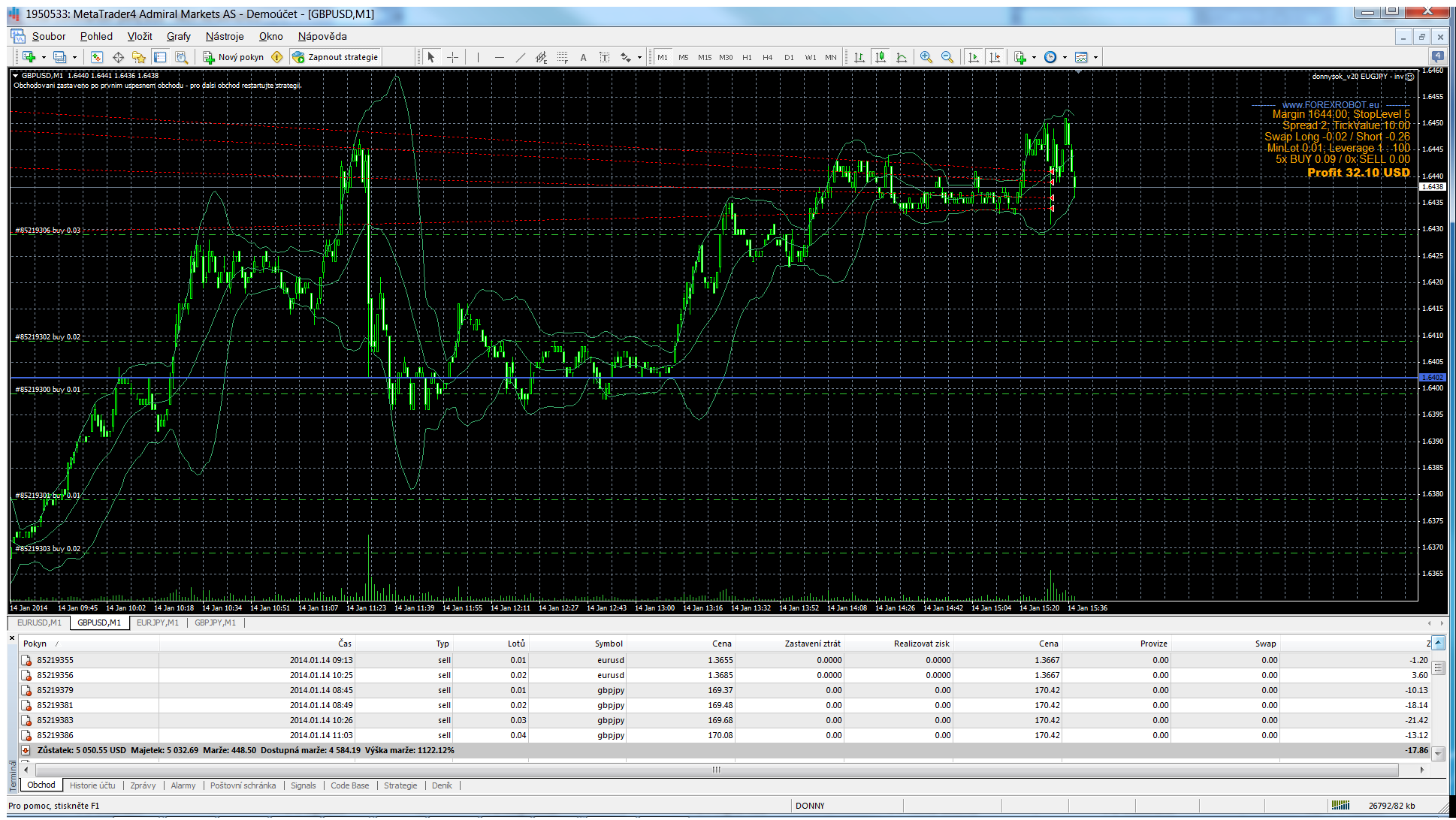Select the Equidistant Channel tool

541,57
